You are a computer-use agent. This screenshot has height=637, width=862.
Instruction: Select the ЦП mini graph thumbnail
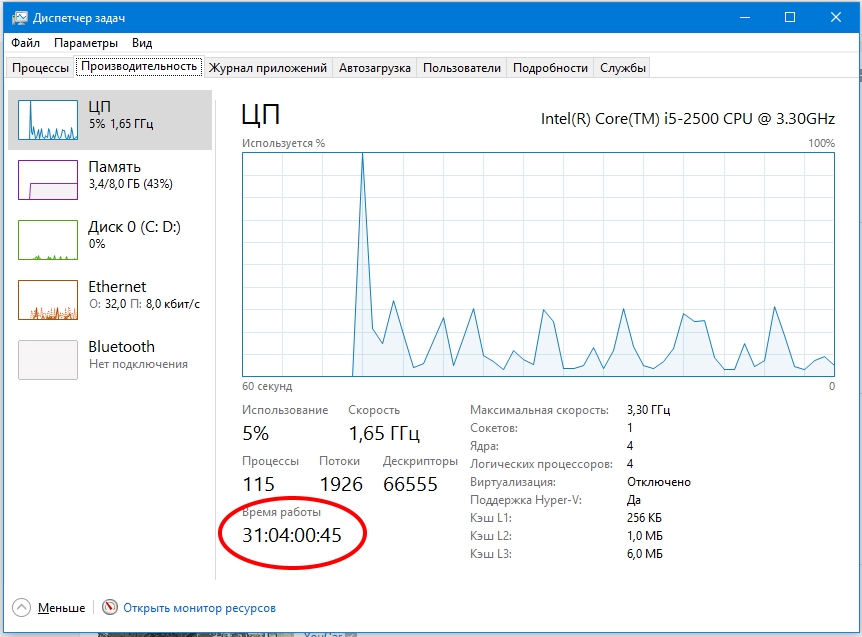click(48, 120)
